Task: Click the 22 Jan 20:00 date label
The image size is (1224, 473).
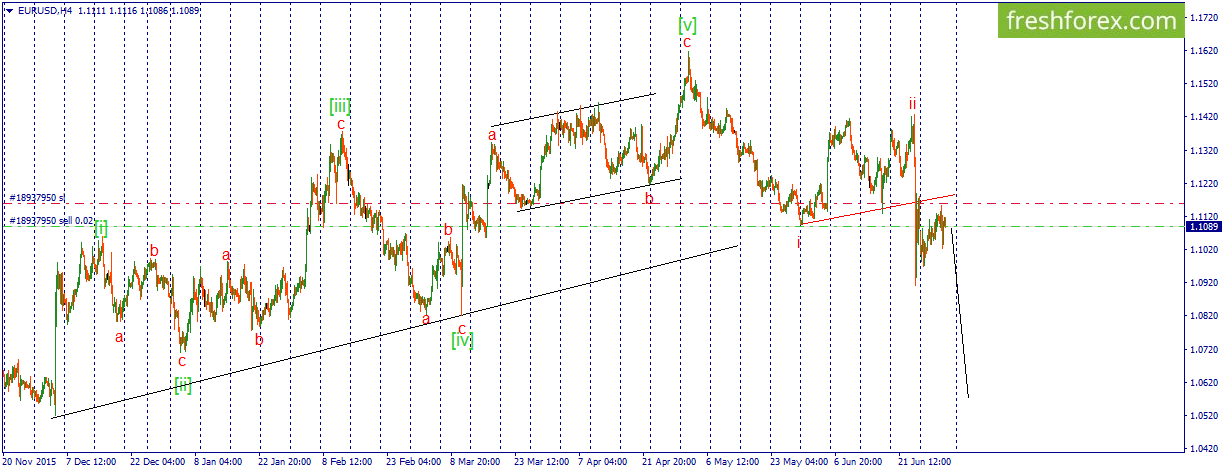Action: tap(285, 462)
